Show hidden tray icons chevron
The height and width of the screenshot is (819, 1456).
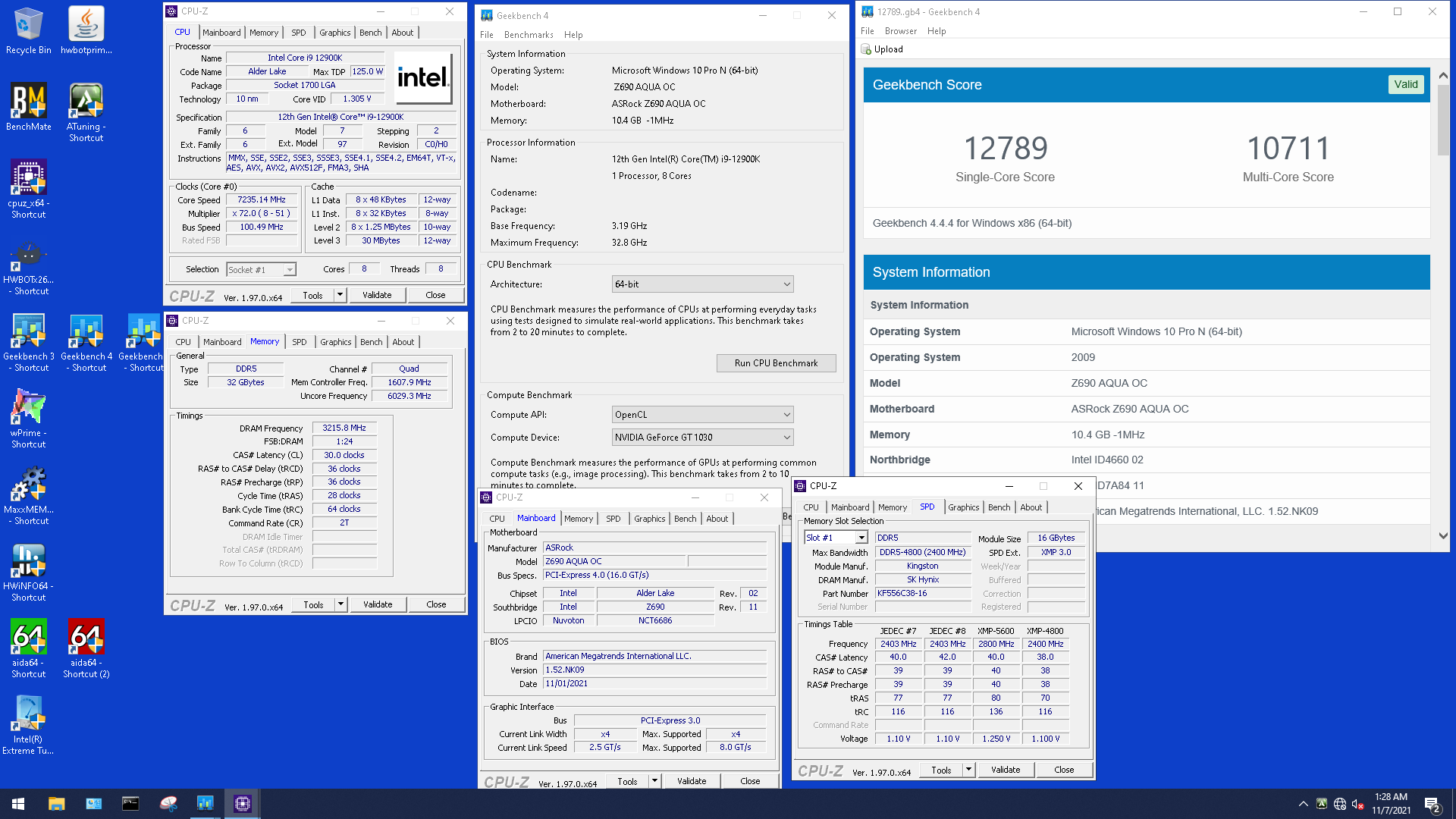tap(1303, 804)
